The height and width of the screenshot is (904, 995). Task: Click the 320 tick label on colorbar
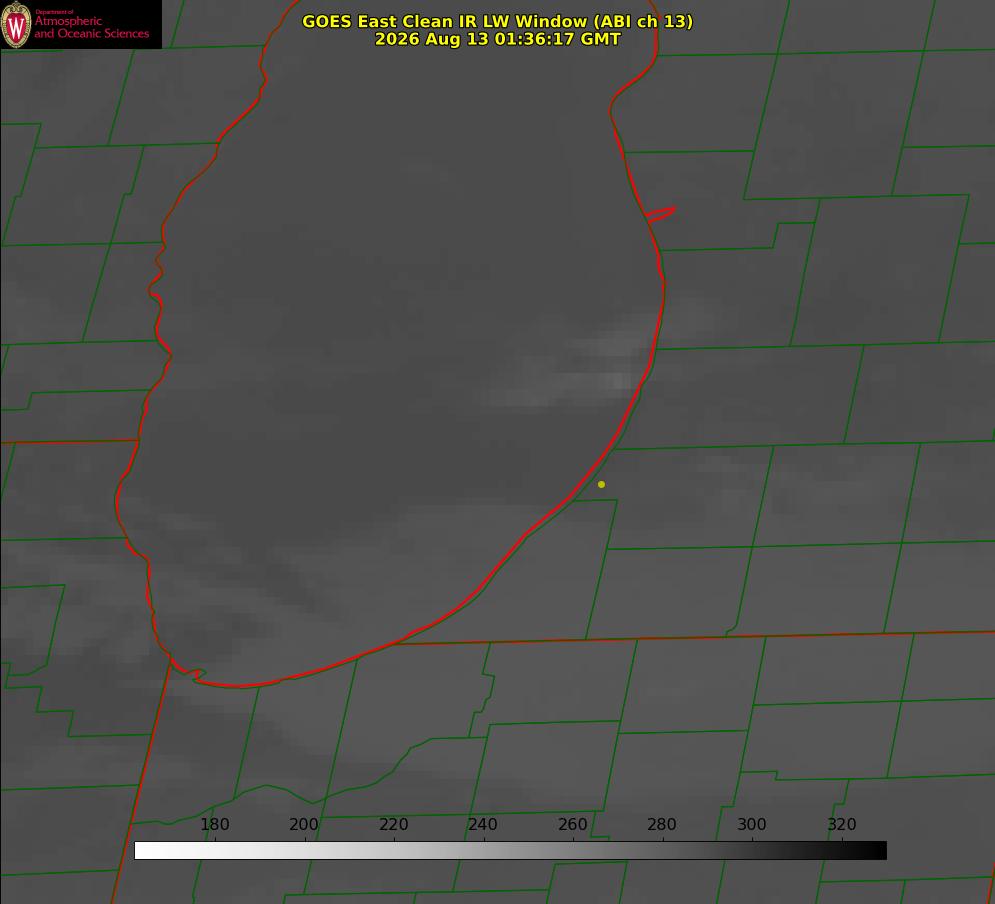pos(842,824)
